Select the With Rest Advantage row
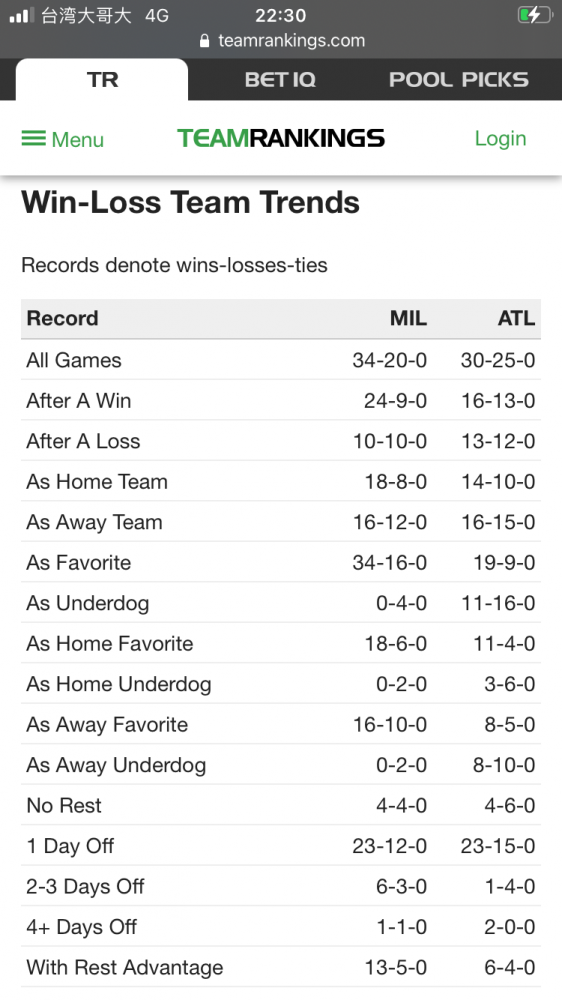562x1000 pixels. click(x=281, y=967)
